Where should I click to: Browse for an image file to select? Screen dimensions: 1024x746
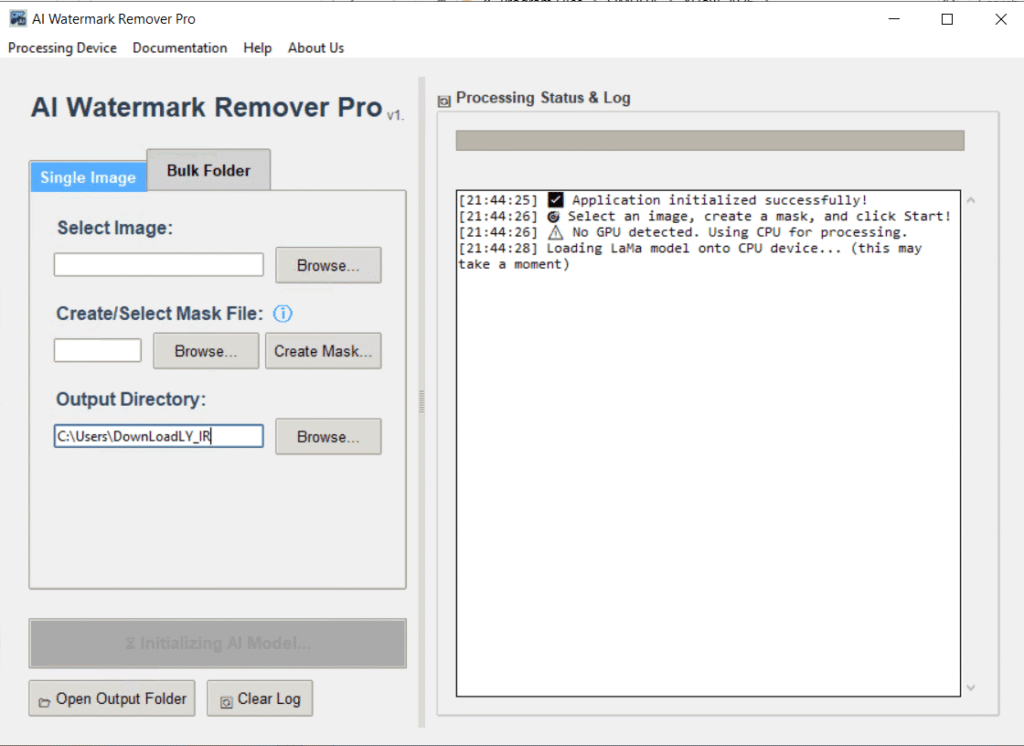tap(328, 266)
